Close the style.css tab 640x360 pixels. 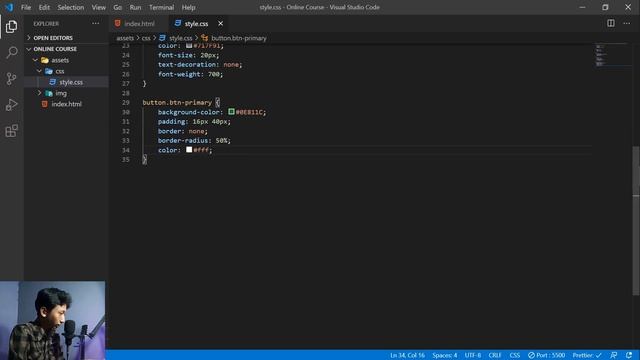click(x=220, y=24)
